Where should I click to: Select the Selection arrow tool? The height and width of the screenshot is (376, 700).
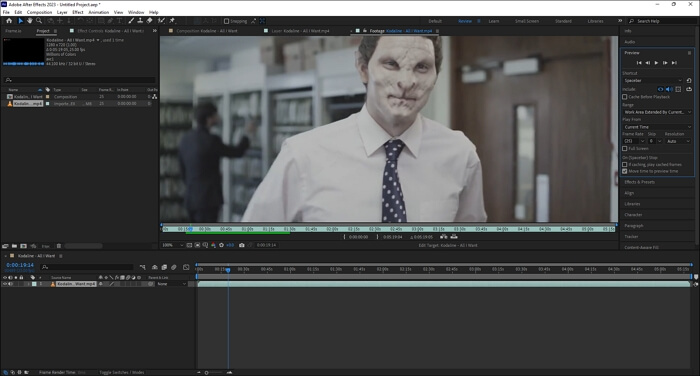(20, 21)
